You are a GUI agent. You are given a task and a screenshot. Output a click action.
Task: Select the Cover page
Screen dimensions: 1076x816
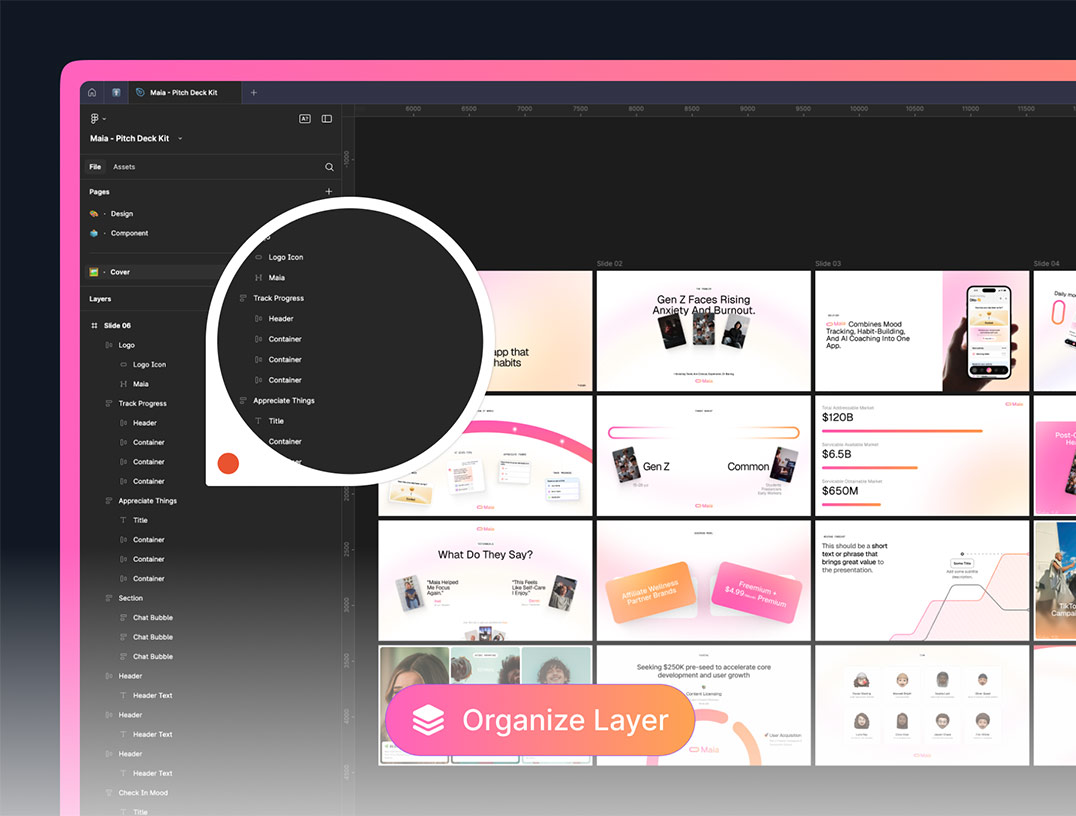tap(120, 272)
